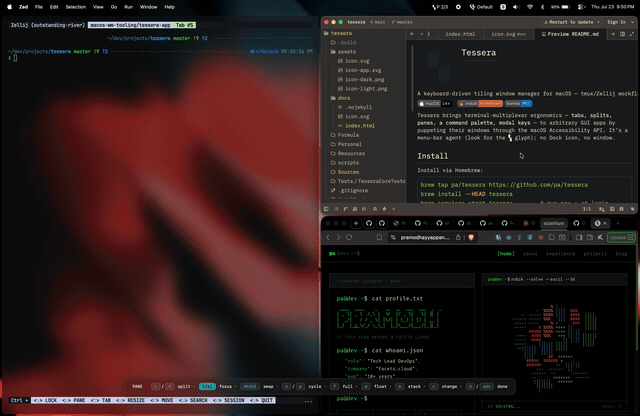Open the Window menu
Screen dimensions: 640x416
click(149, 7)
